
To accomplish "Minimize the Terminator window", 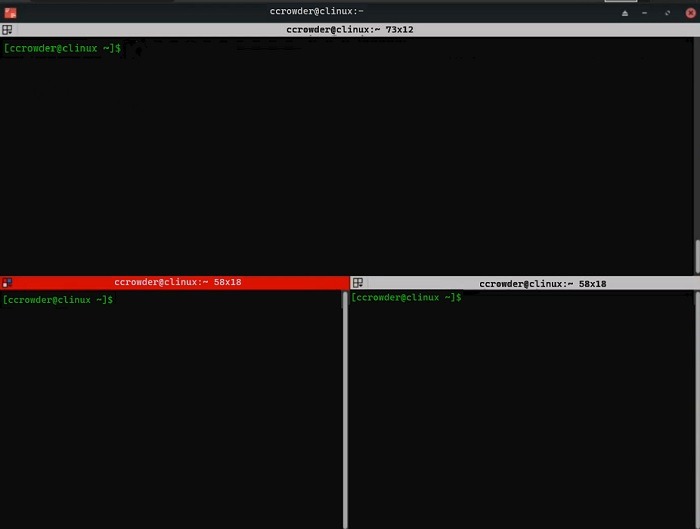I will click(644, 13).
